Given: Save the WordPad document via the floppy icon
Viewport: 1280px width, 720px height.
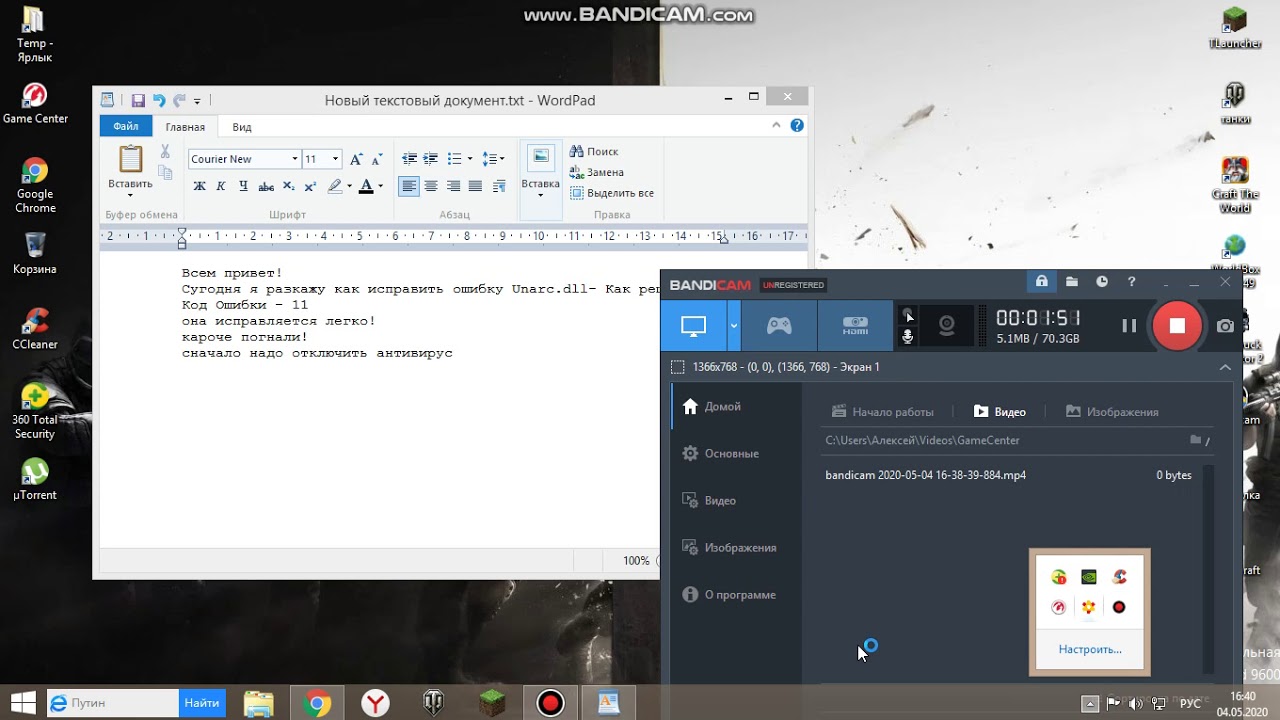Looking at the screenshot, I should pyautogui.click(x=138, y=100).
